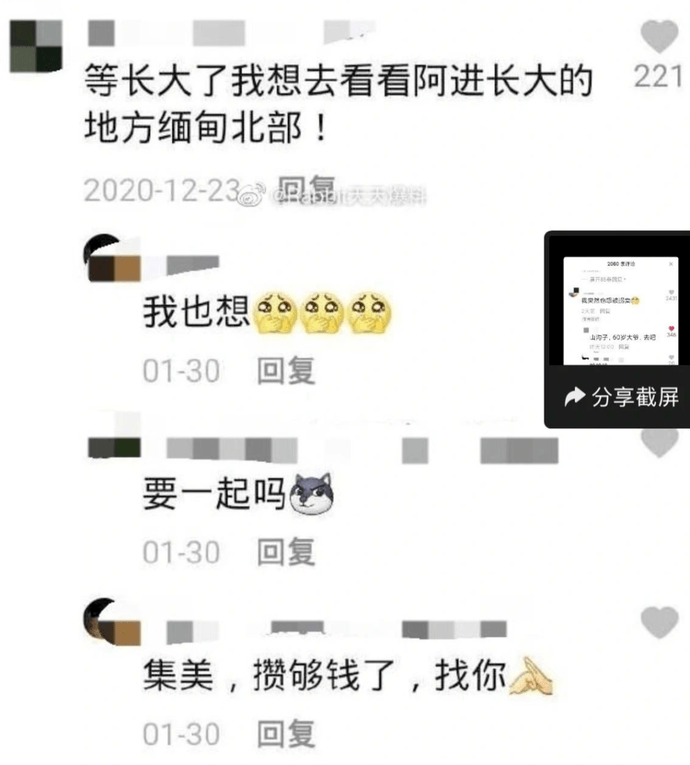
Task: Tap 分享截屏 to share the screenshot
Action: (x=635, y=397)
